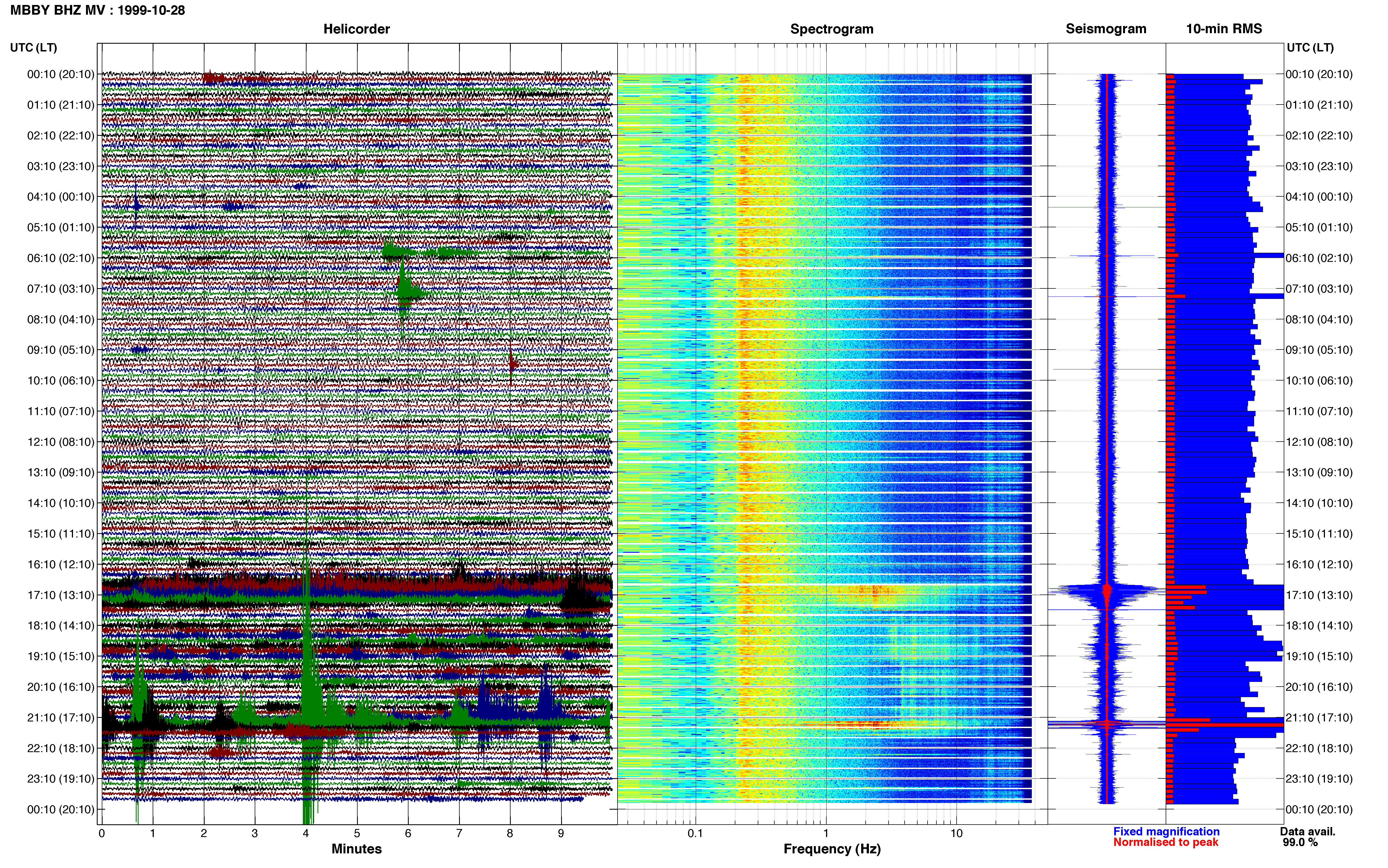The width and height of the screenshot is (1388, 868).
Task: Click the left UTC (LT) axis label
Action: (x=34, y=48)
